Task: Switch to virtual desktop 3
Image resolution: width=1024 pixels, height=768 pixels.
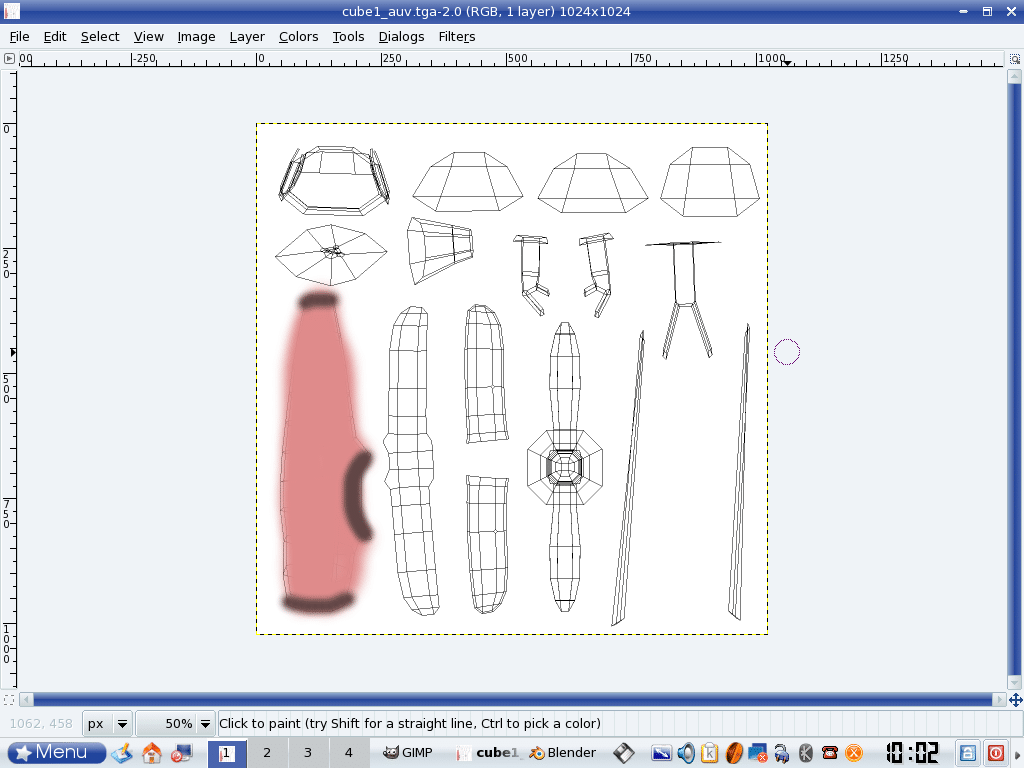Action: coord(308,752)
